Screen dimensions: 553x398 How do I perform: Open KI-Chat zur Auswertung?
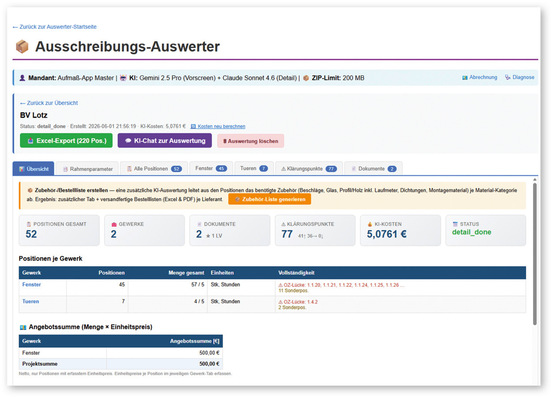coord(165,141)
